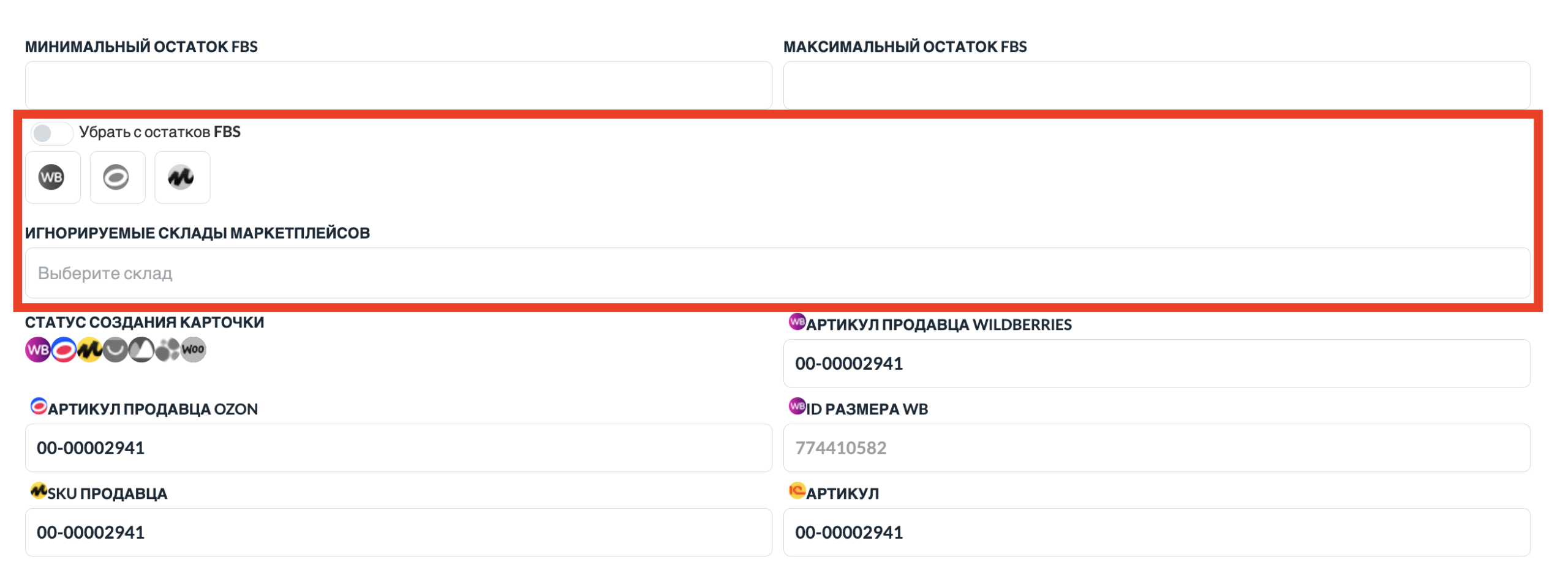Click the yellow Yandex Market status icon

click(89, 350)
